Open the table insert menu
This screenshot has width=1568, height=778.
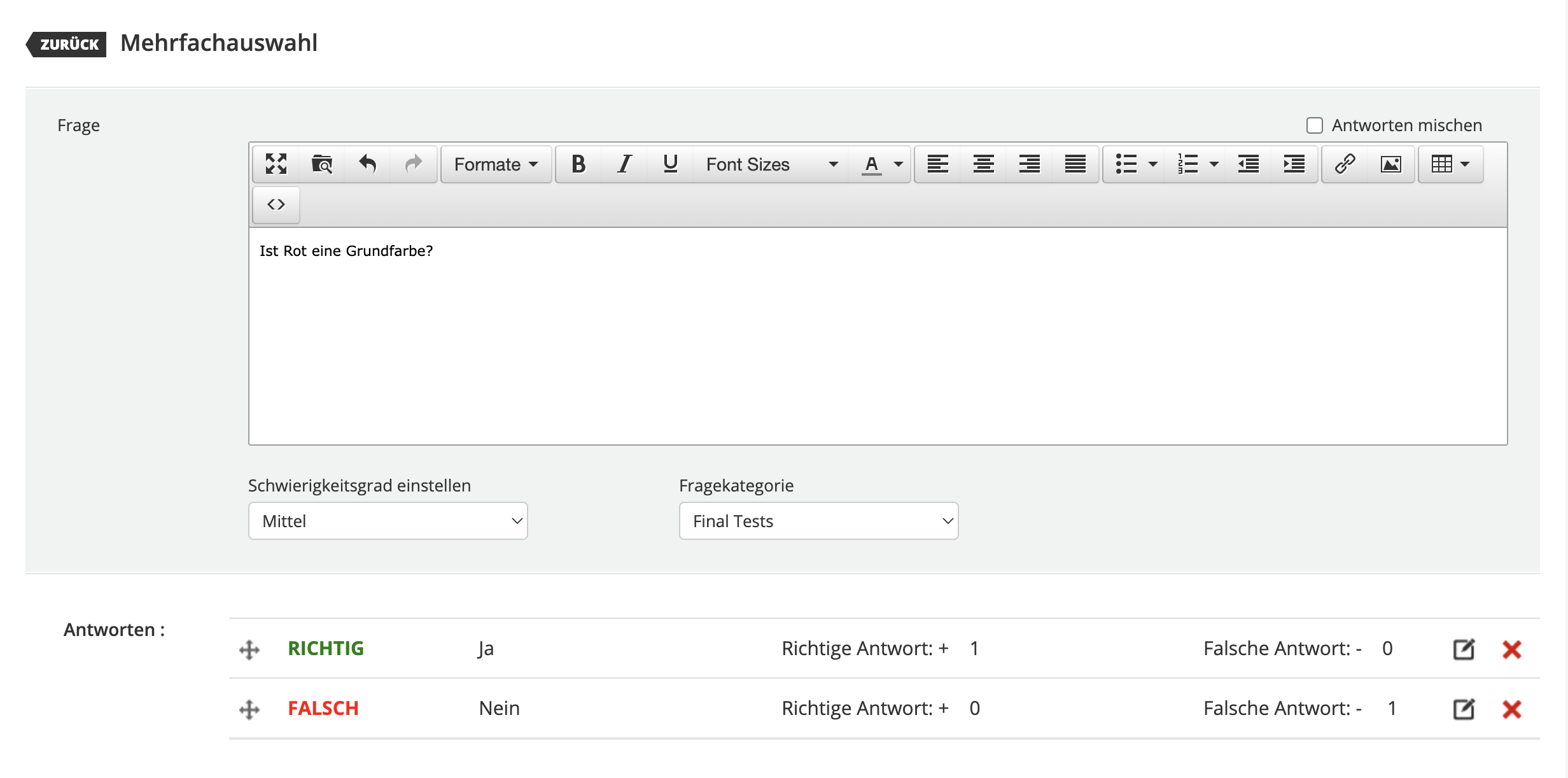1450,164
